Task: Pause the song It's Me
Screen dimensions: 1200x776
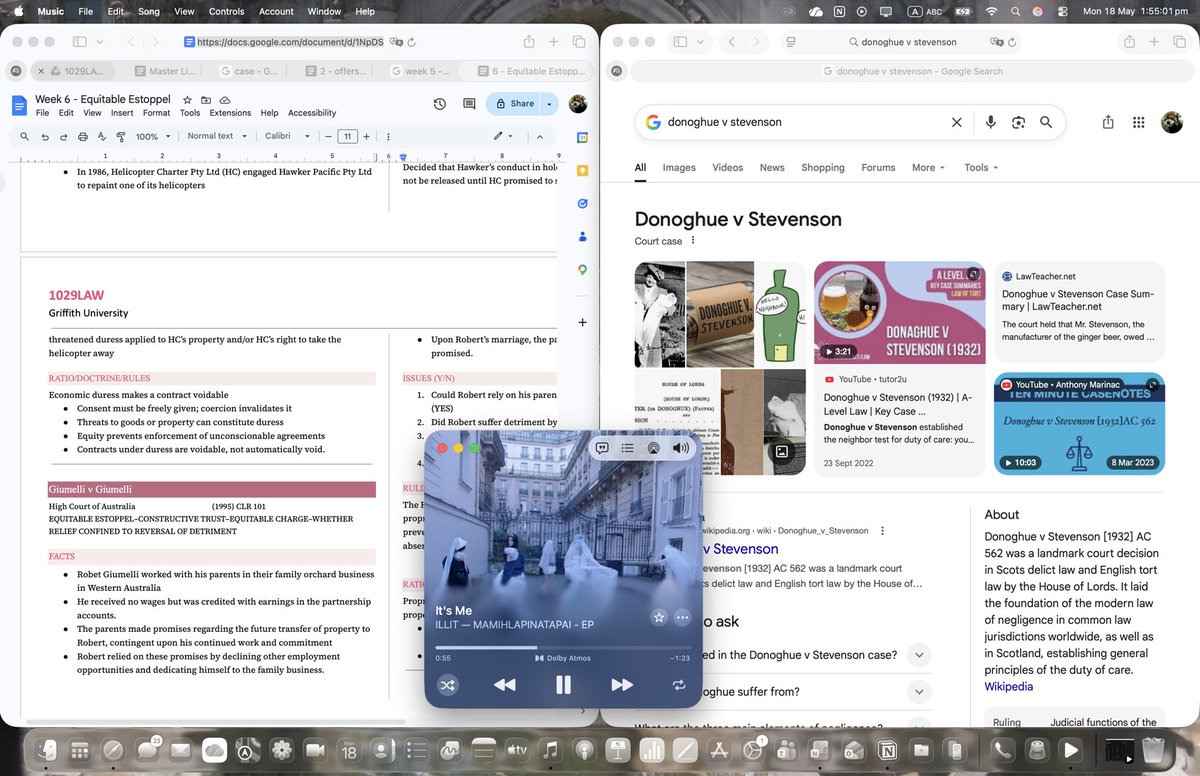Action: pyautogui.click(x=563, y=685)
